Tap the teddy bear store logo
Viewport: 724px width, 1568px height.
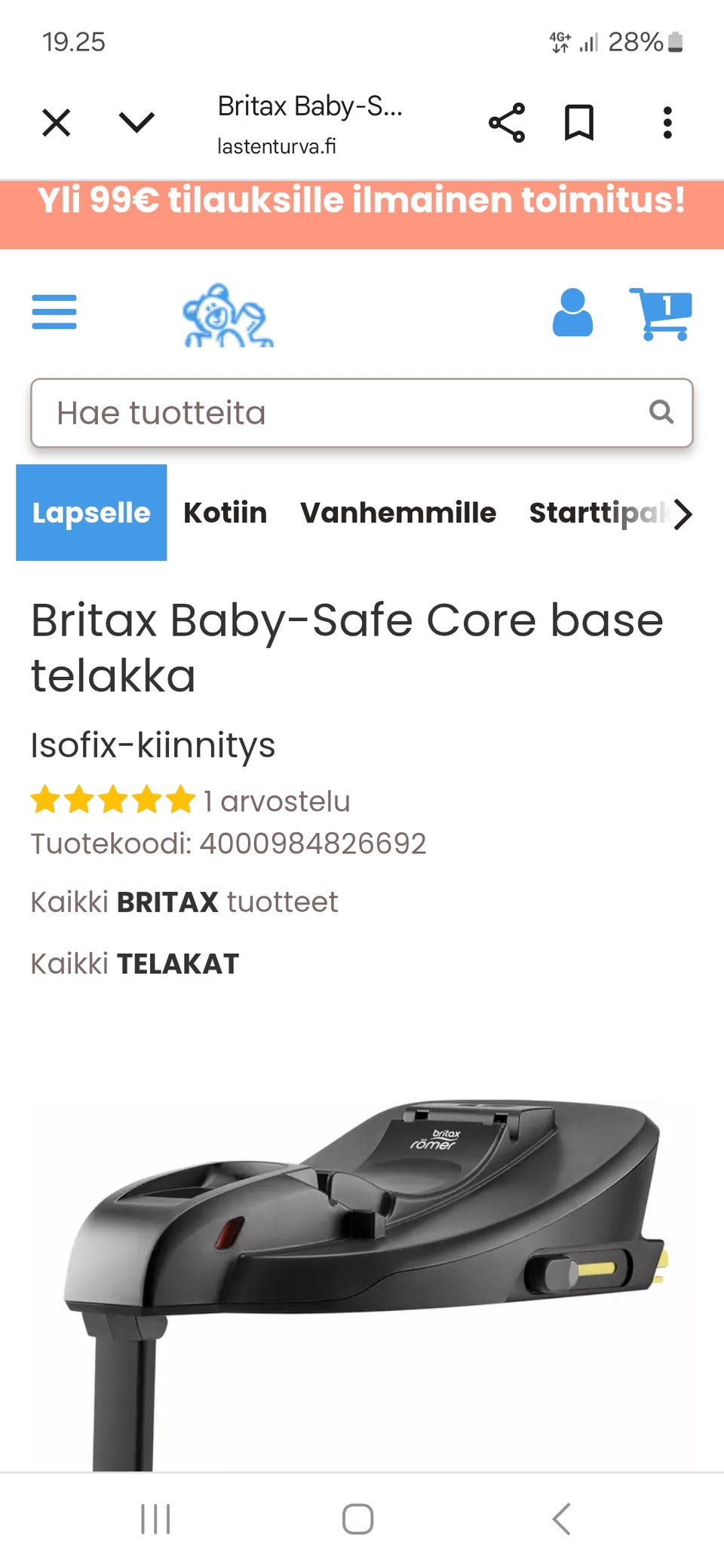(x=228, y=315)
